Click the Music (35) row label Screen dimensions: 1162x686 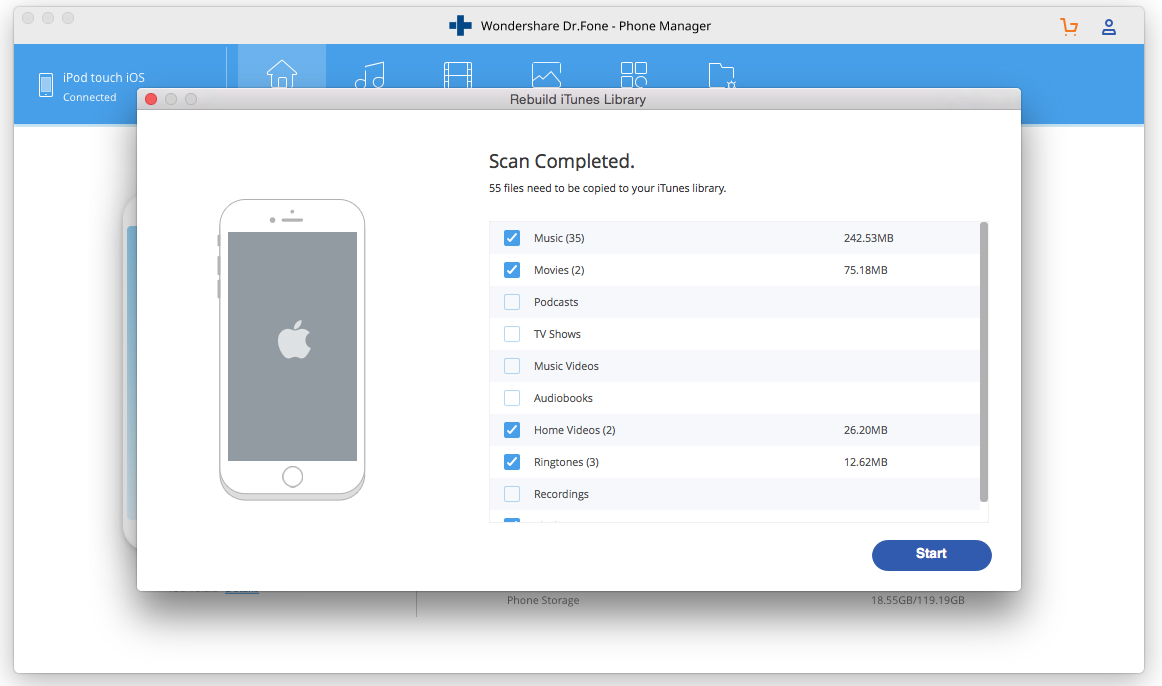[x=559, y=238]
